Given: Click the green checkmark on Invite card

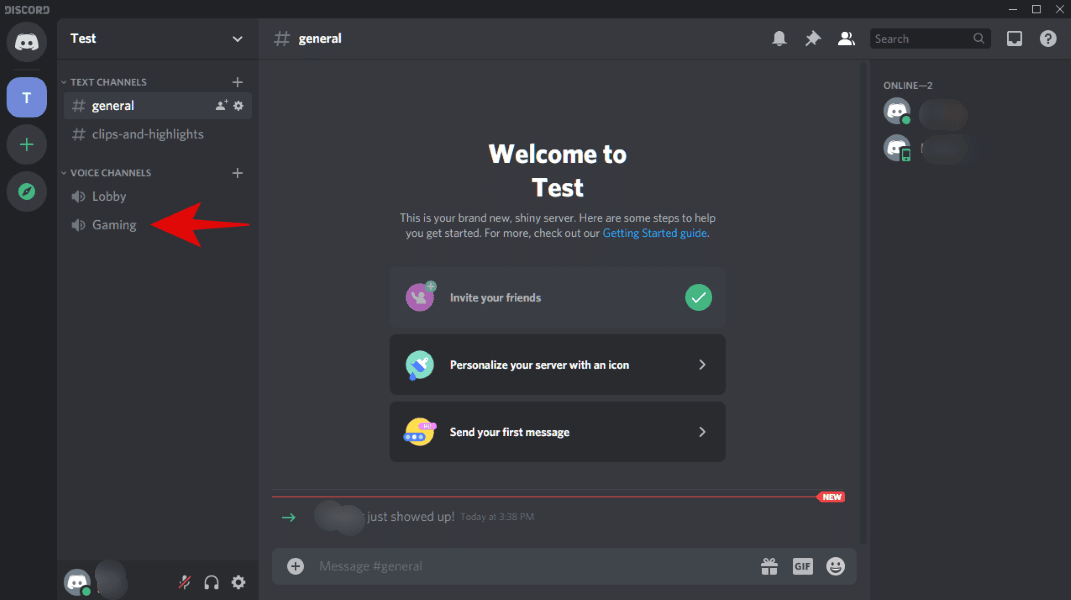Looking at the screenshot, I should point(698,297).
